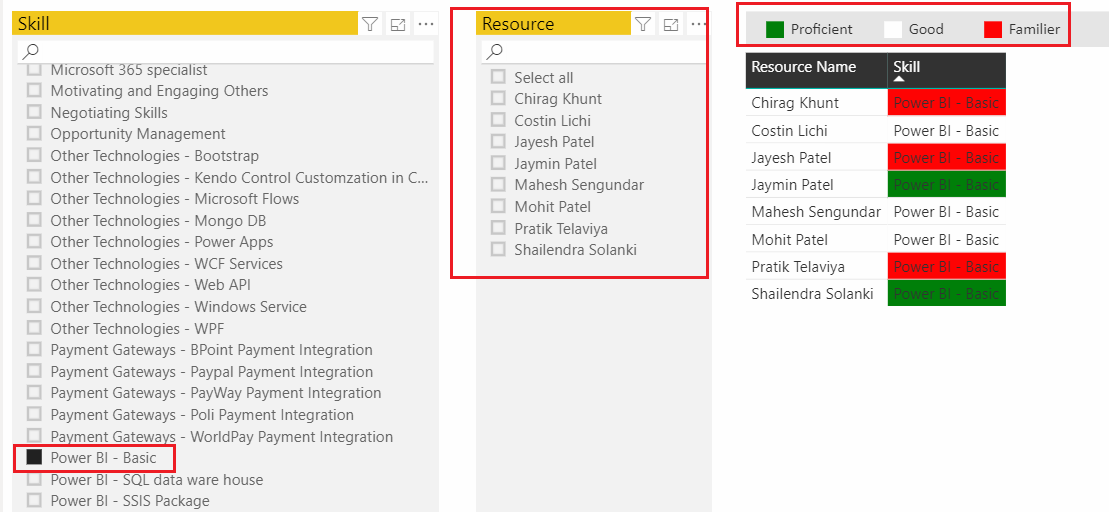Click the Skill slicer search magnifier icon
The height and width of the screenshot is (512, 1109).
tap(31, 51)
